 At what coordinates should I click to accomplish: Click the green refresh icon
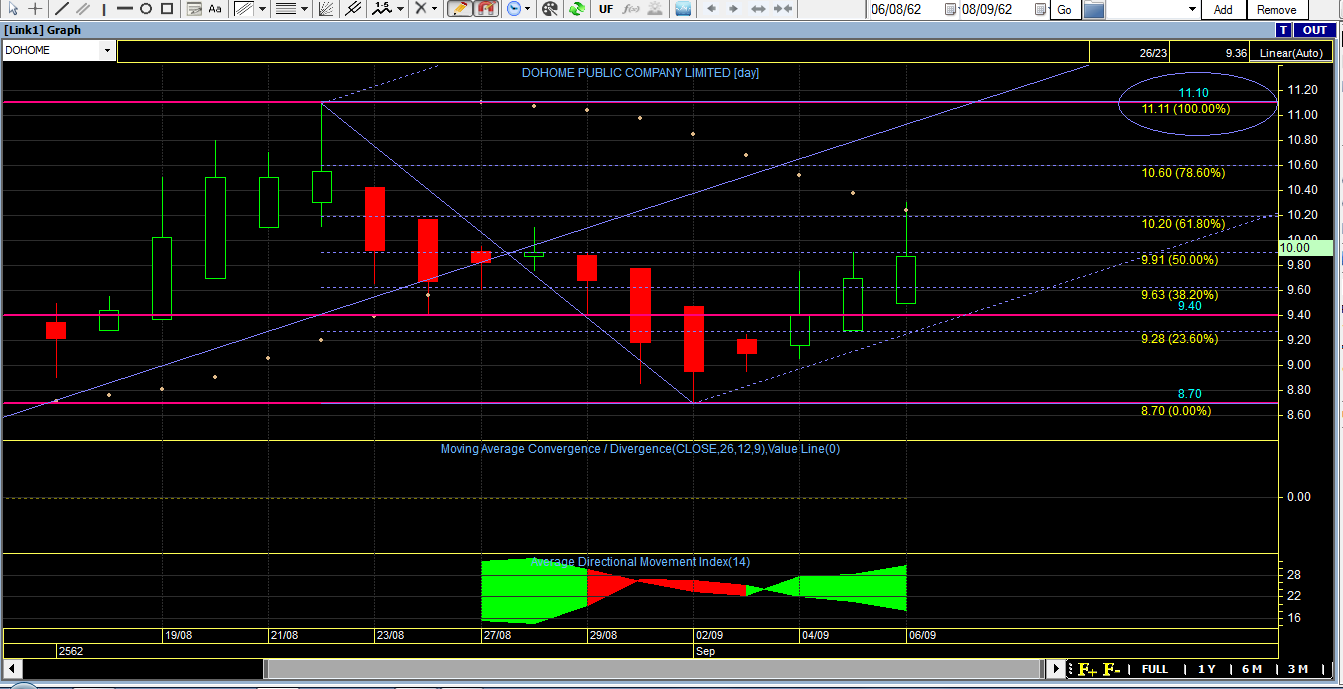click(577, 9)
